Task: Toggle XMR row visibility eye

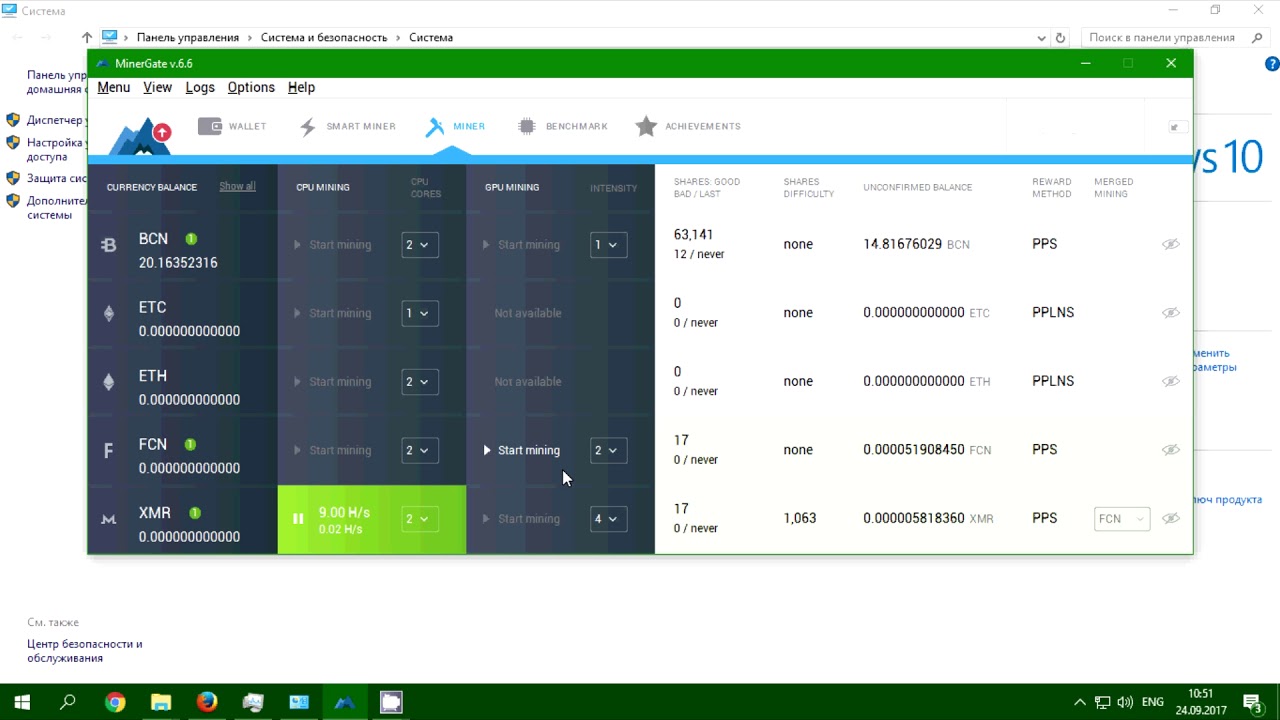Action: point(1170,518)
